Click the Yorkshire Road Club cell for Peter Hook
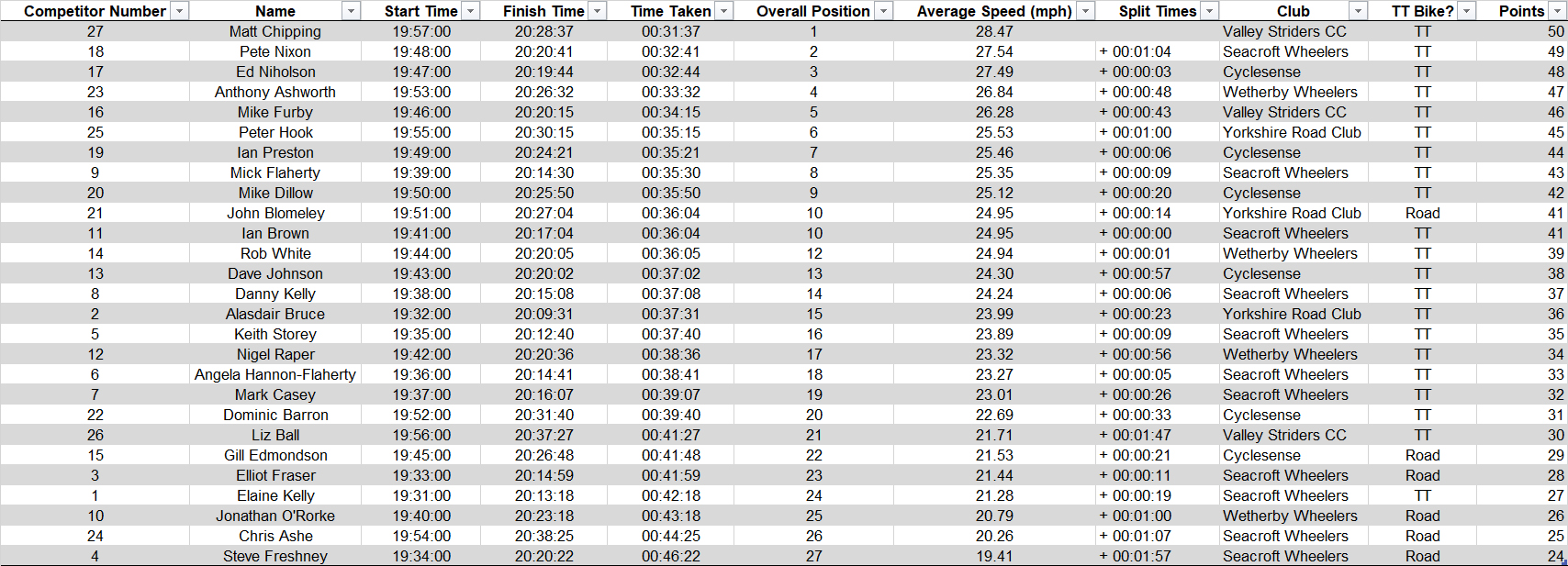 pos(1294,132)
